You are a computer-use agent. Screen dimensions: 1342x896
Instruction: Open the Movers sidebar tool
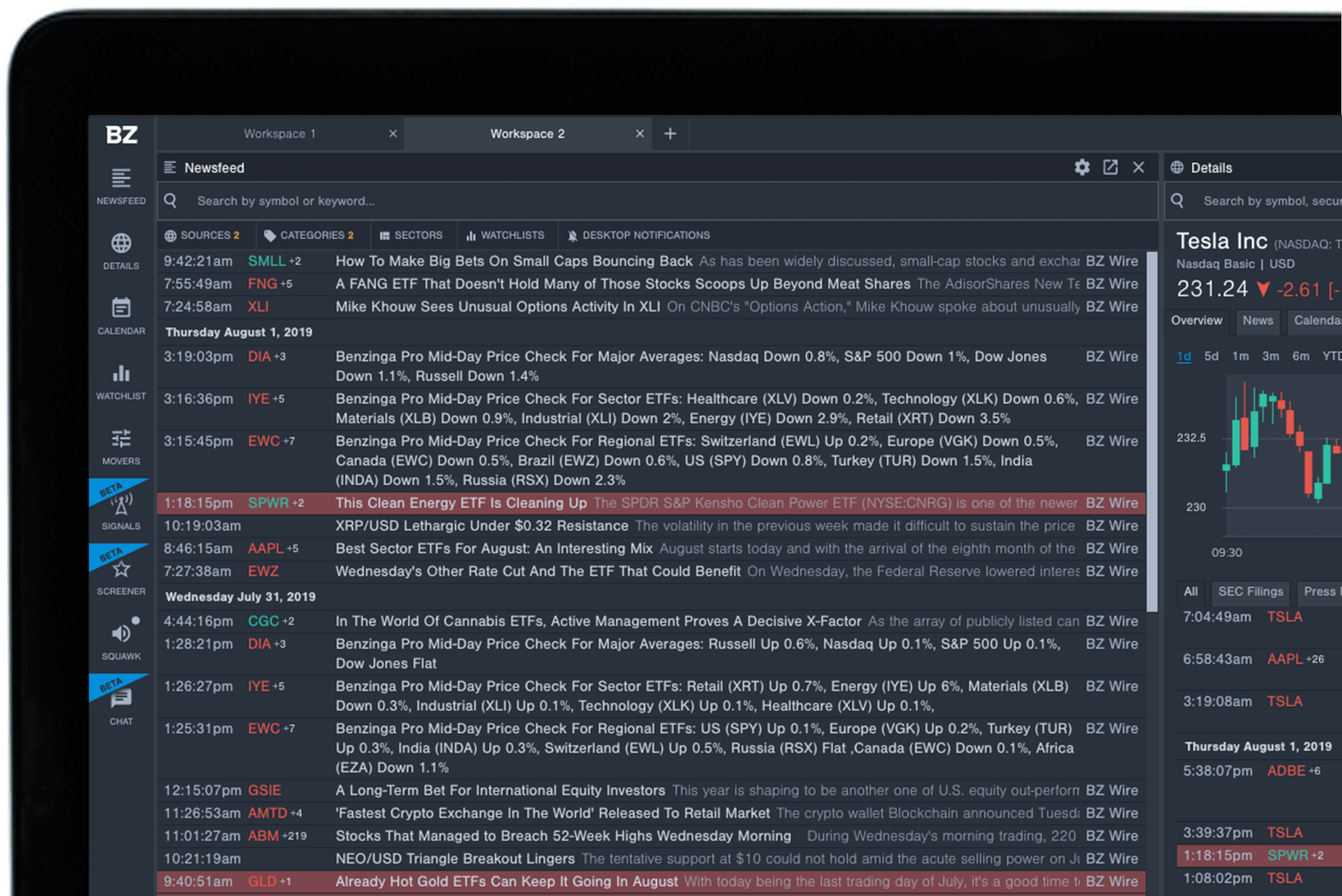tap(121, 447)
